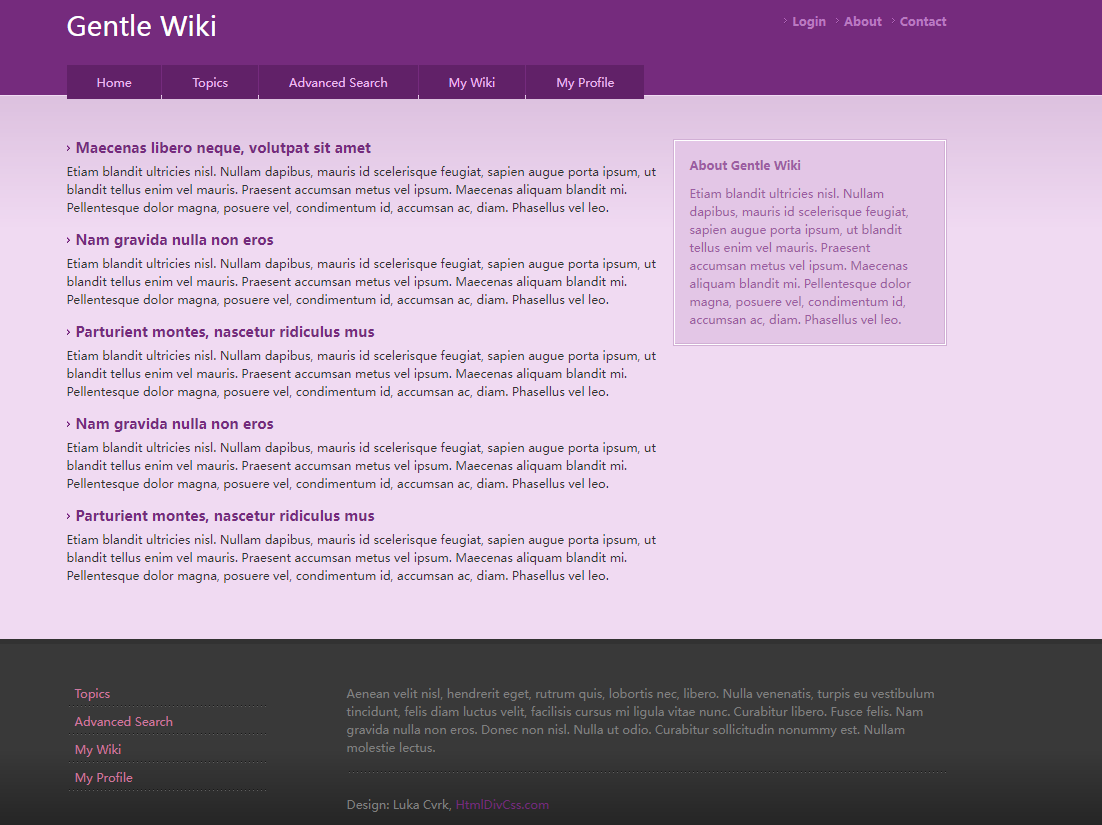Open the article 'Maecenas libero neque, volutpat sit amet'
The height and width of the screenshot is (825, 1102).
click(x=223, y=148)
